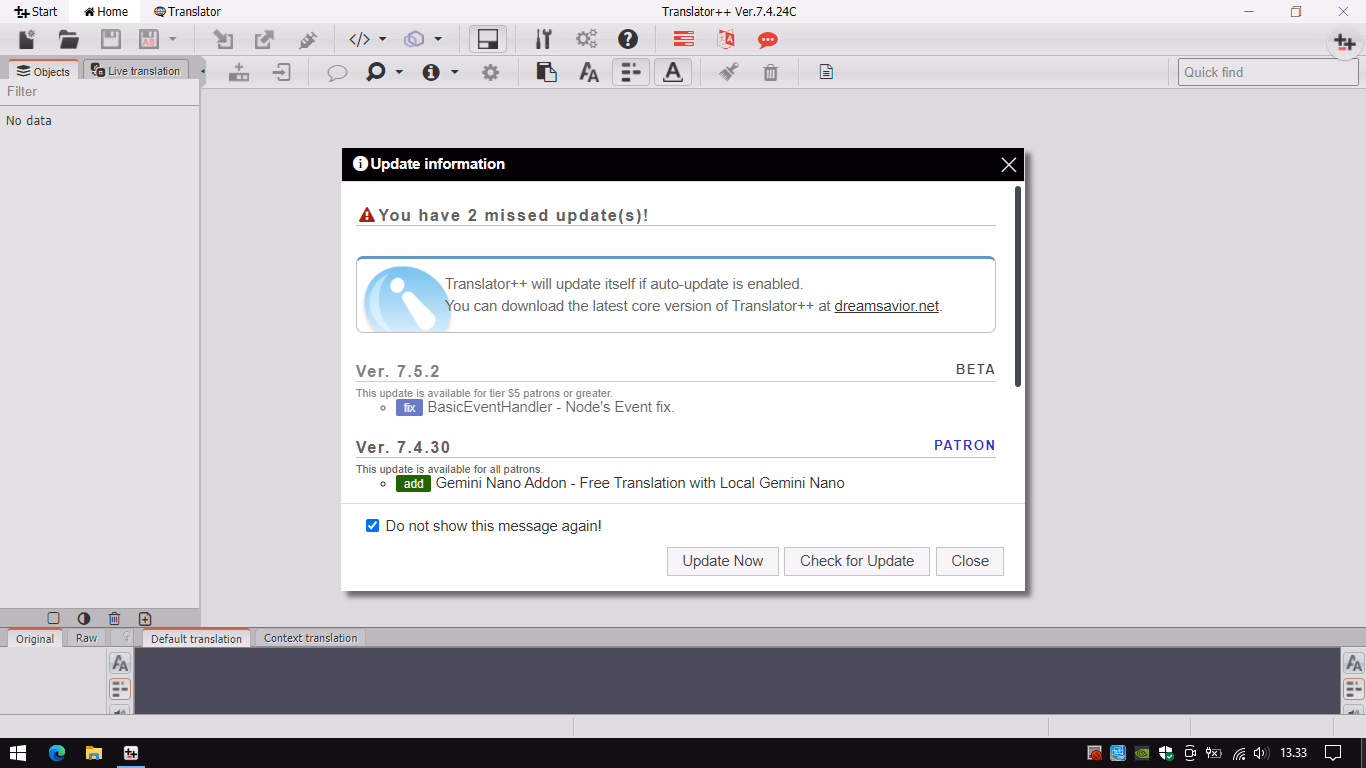Image resolution: width=1366 pixels, height=768 pixels.
Task: Open project with the folder icon
Action: 69,40
